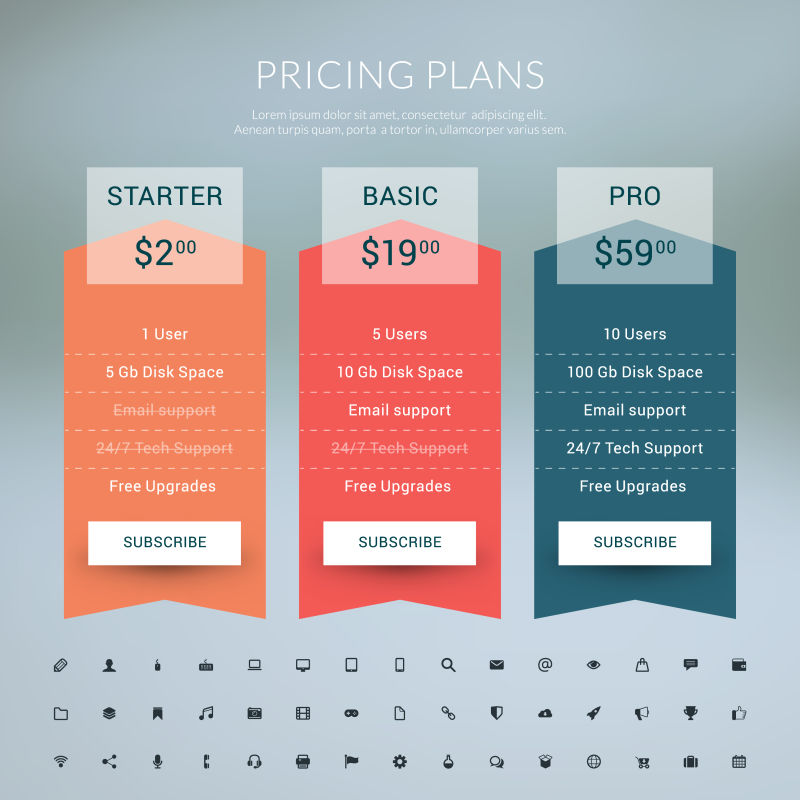Click the microphone icon
This screenshot has width=800, height=800.
click(x=157, y=761)
